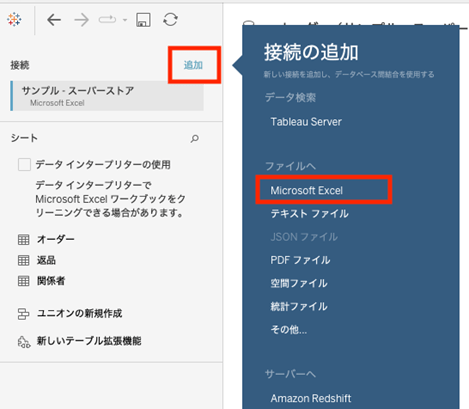Viewport: 469px width, 409px height.
Task: Click the ファイルへ section heading
Action: (290, 166)
